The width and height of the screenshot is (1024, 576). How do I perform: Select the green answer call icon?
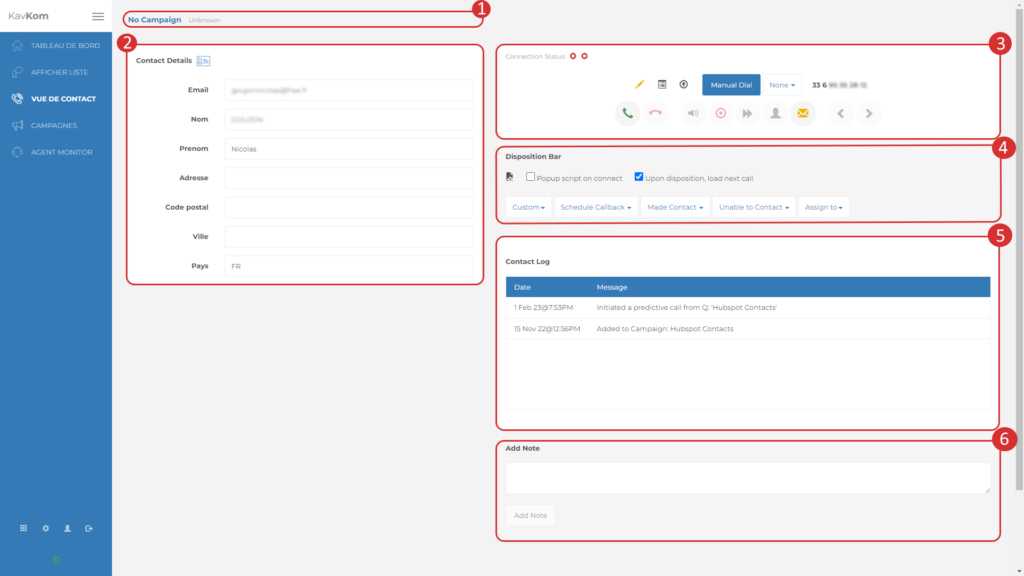tap(627, 113)
